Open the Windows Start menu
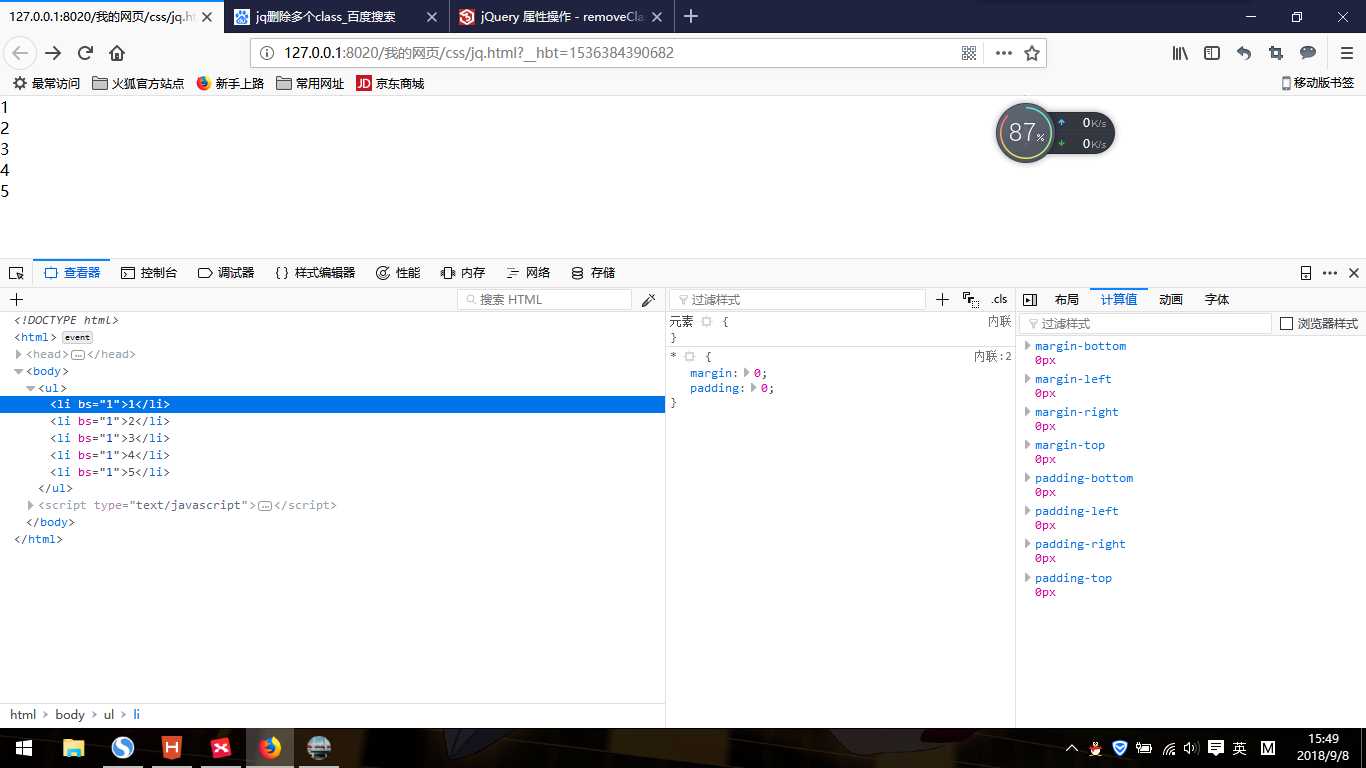Screen dimensions: 1366x768 pos(23,748)
